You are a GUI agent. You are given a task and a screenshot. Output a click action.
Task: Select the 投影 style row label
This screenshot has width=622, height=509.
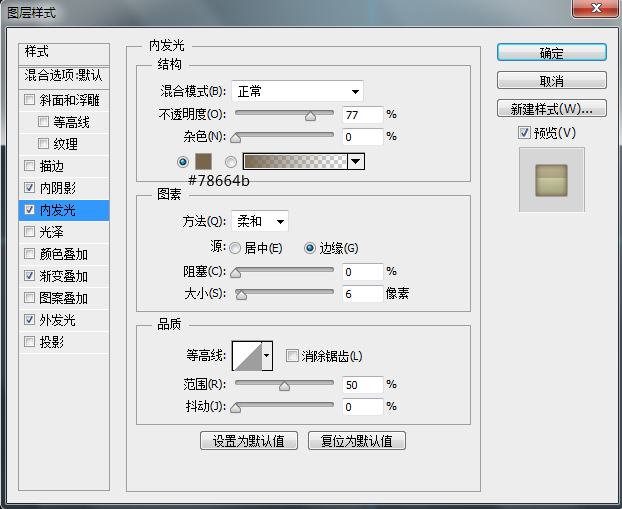click(52, 342)
